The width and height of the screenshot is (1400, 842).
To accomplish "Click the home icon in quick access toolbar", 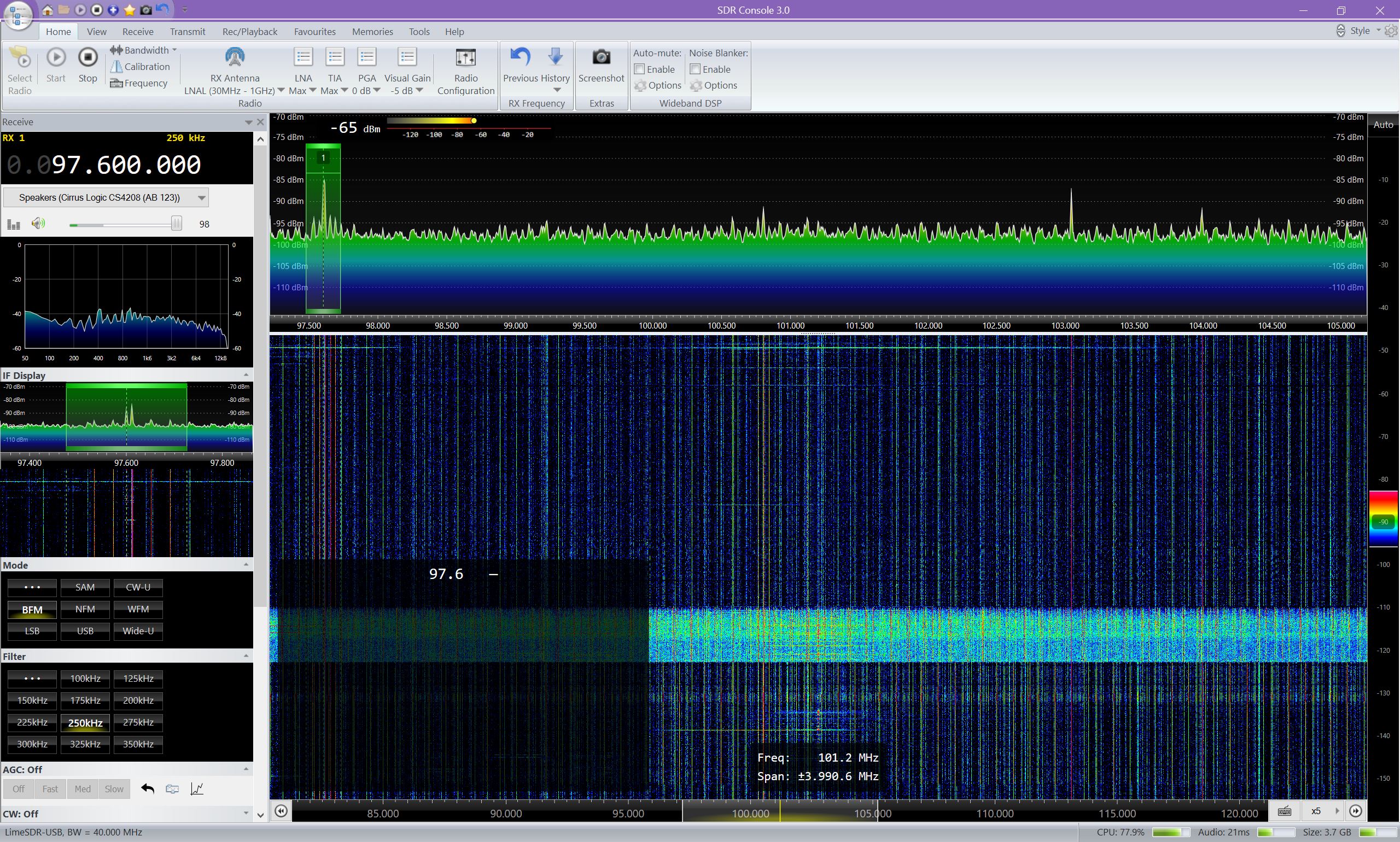I will (48, 10).
